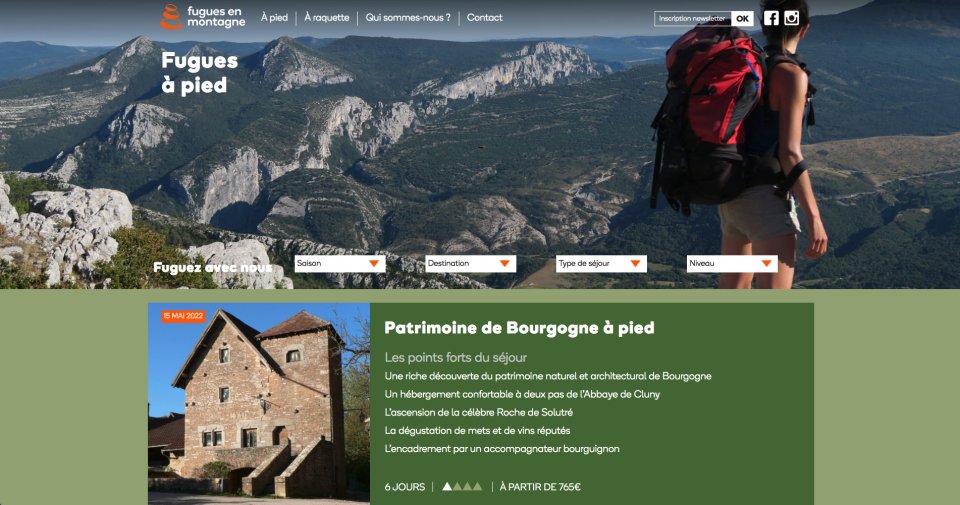Open the Instagram page icon
Image resolution: width=960 pixels, height=505 pixels.
point(792,18)
